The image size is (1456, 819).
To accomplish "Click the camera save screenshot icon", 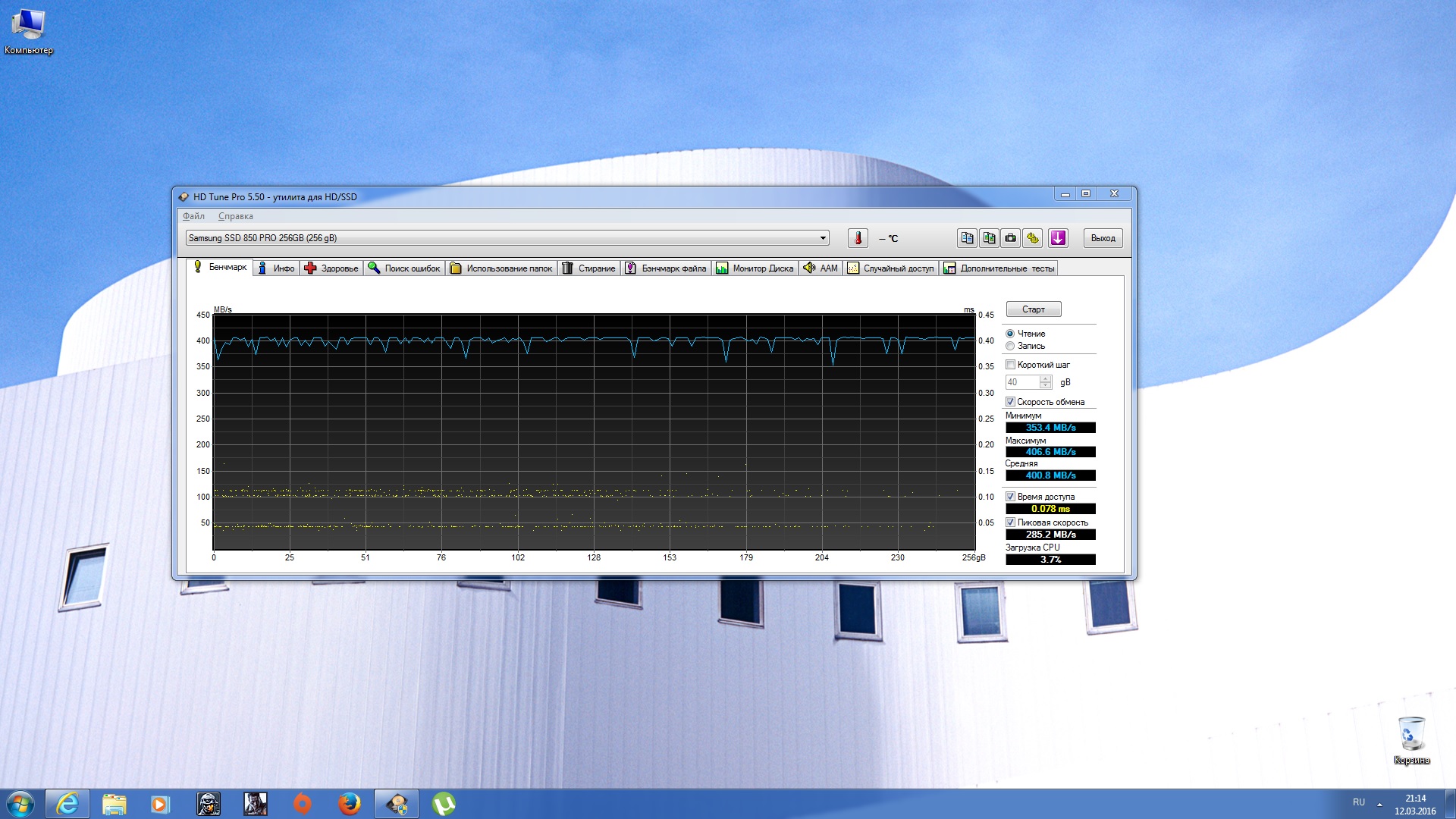I will pos(1011,238).
